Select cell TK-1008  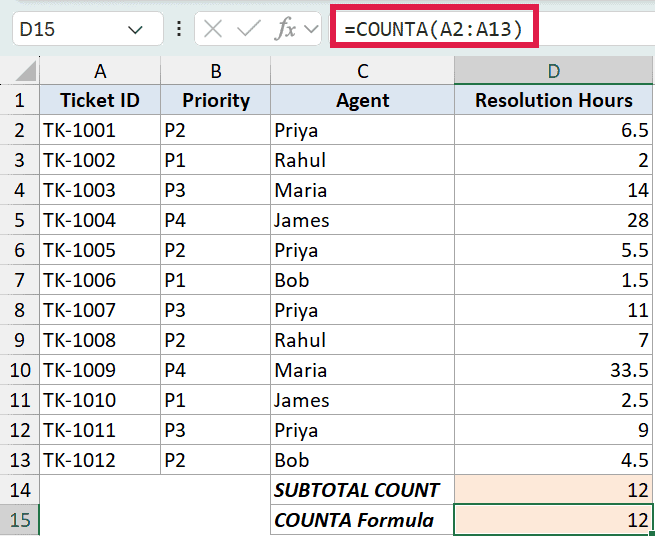[x=100, y=340]
